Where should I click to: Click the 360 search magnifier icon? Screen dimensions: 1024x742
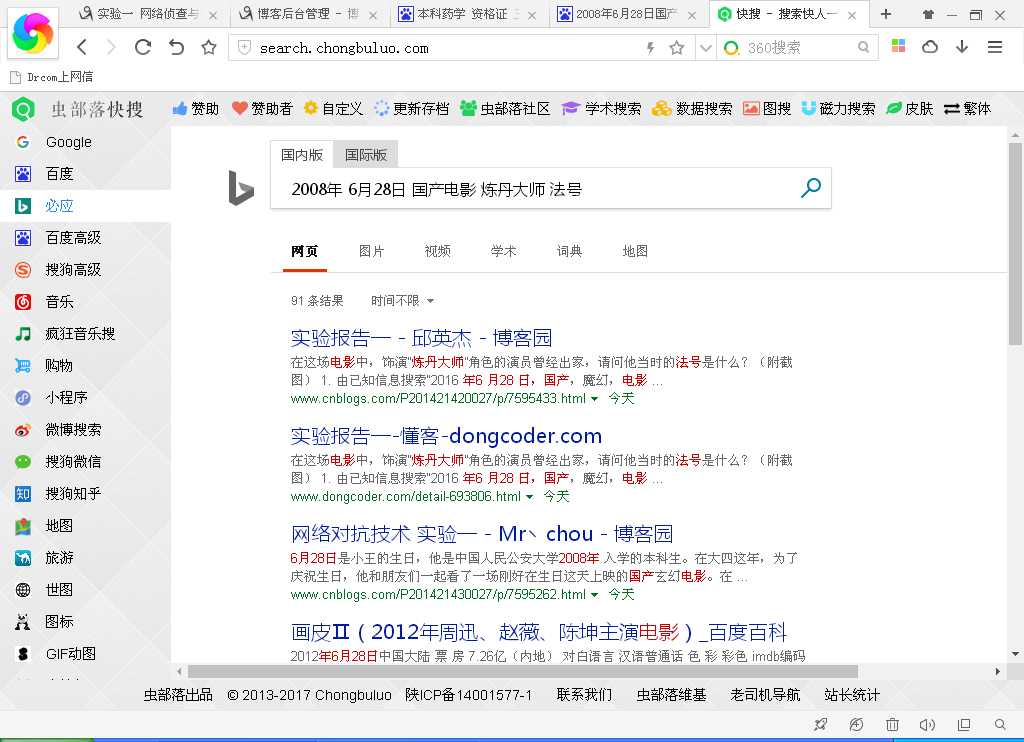point(863,47)
